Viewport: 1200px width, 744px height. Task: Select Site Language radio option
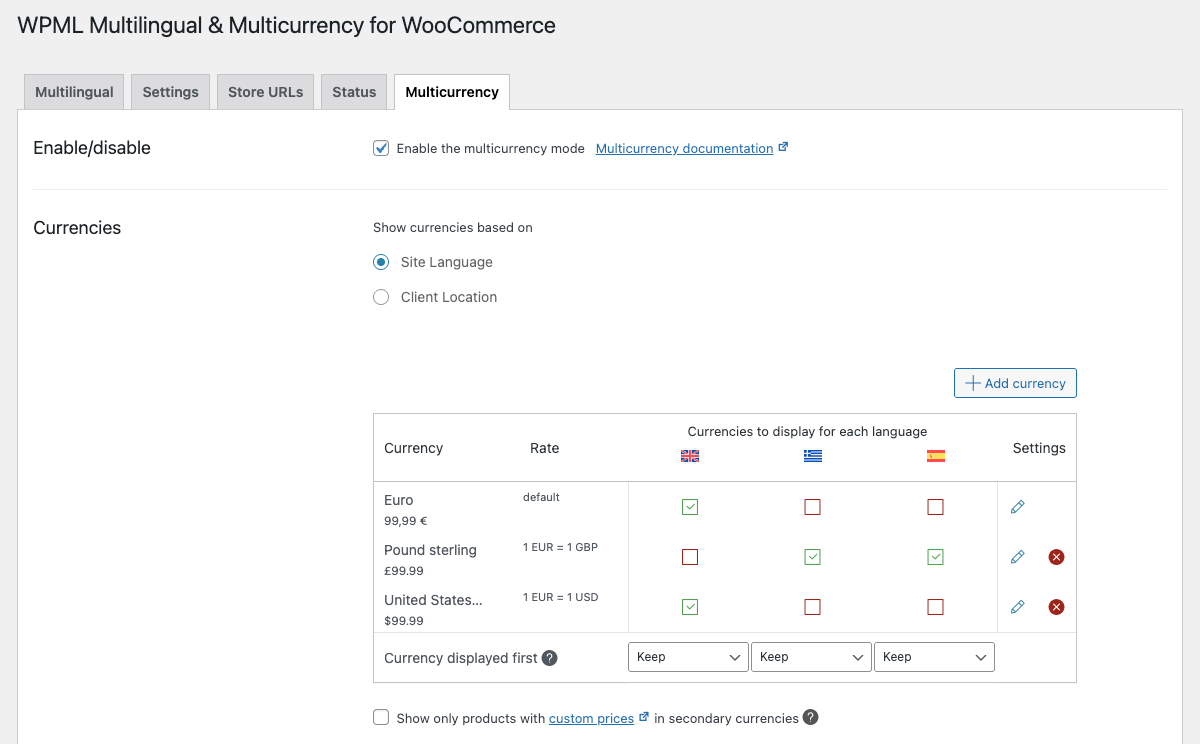[381, 262]
